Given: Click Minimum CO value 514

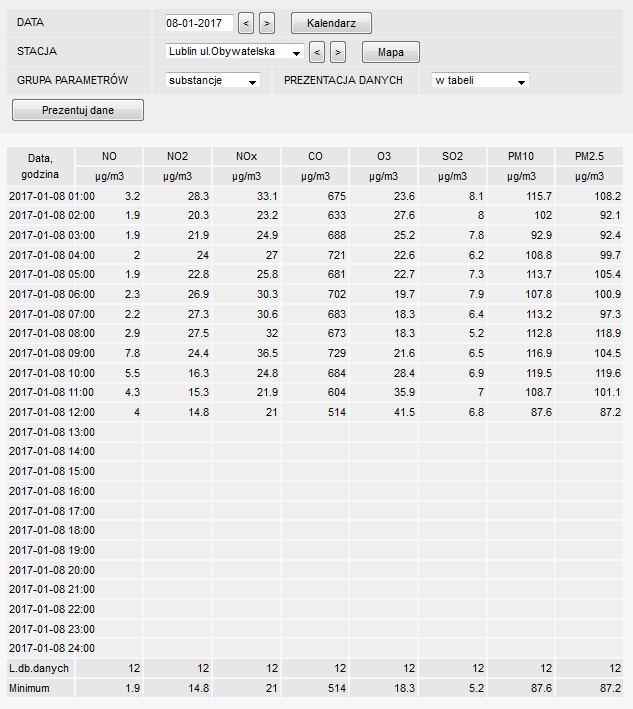Looking at the screenshot, I should [337, 688].
